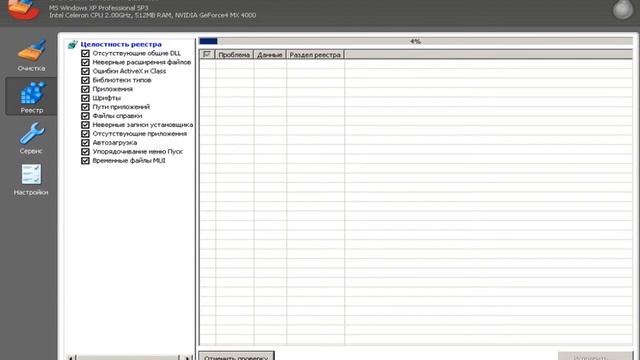
Task: Click the MS Windows XP Professional SP3 text
Action: tap(99, 8)
